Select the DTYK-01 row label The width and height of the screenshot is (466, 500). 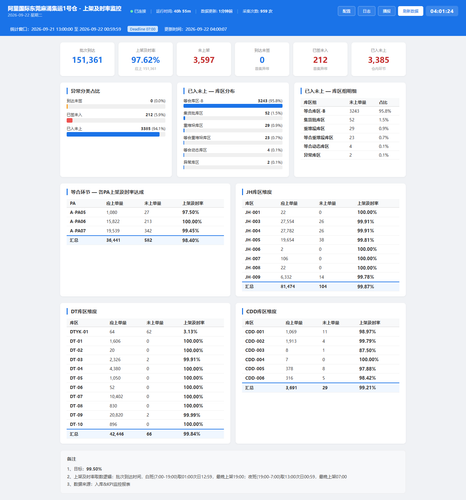[79, 332]
